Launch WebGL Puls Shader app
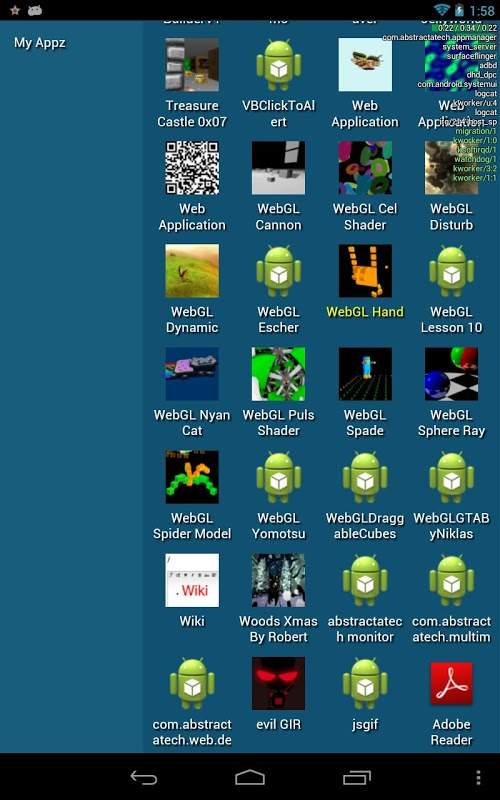This screenshot has height=800, width=500. (x=279, y=374)
